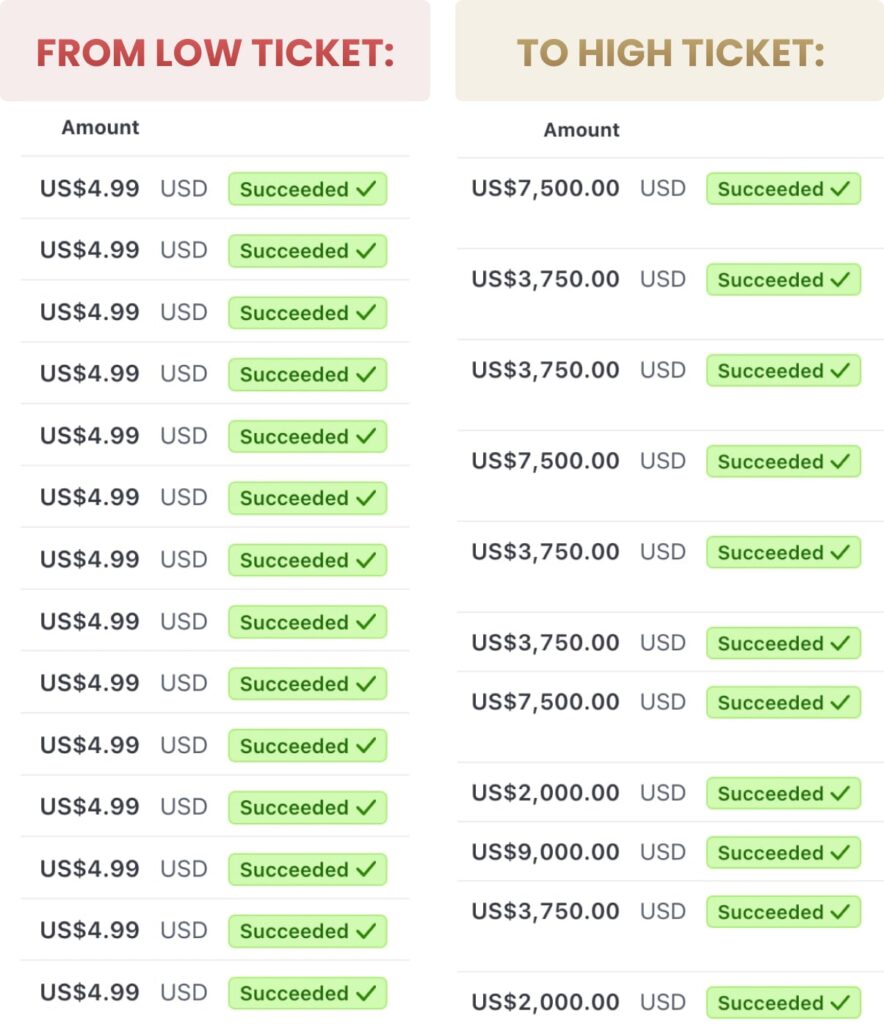Click checkmark on first US$4.99 Succeeded badge

(x=366, y=189)
